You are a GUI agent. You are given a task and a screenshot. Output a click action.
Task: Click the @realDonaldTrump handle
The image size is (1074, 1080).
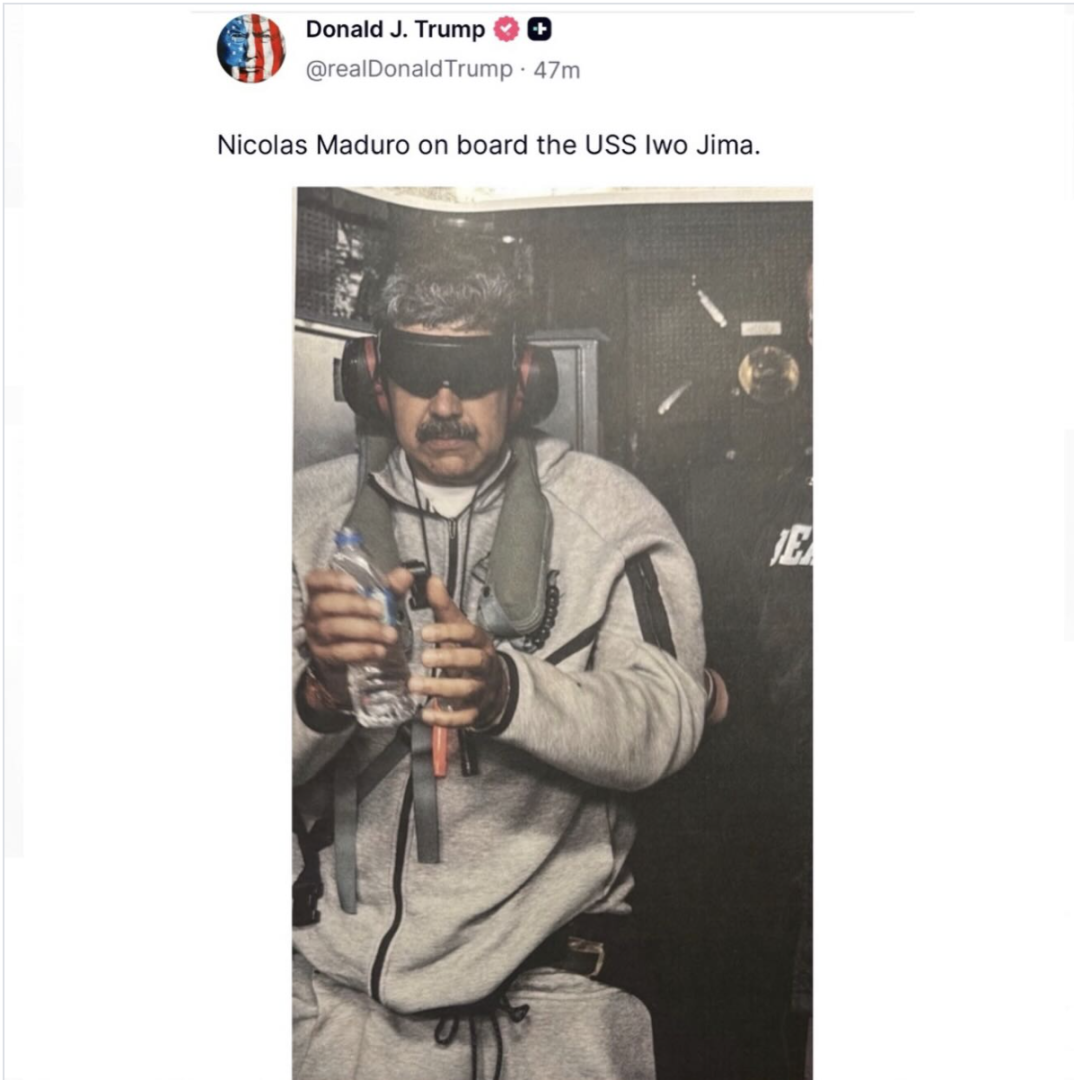[x=408, y=70]
